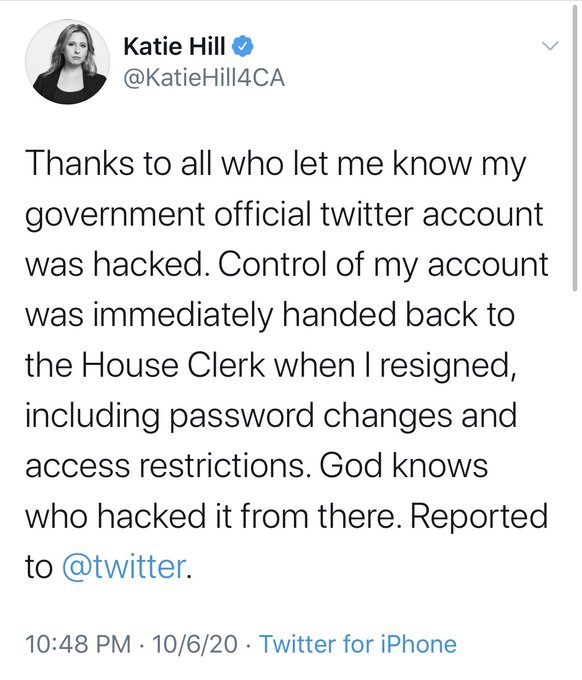Click the words "Thanks to all"
Screen dimensions: 582x680
118,164
